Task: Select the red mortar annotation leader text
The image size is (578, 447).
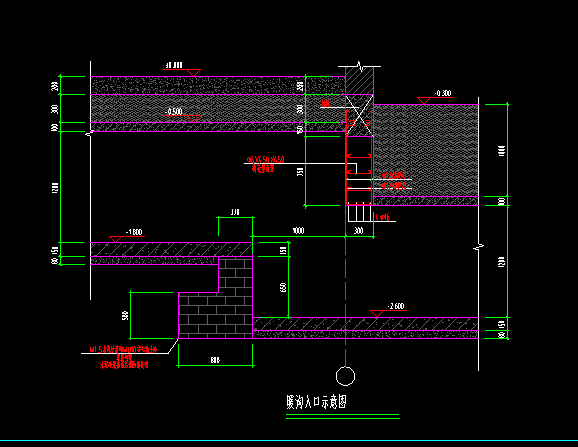Action: tap(123, 357)
